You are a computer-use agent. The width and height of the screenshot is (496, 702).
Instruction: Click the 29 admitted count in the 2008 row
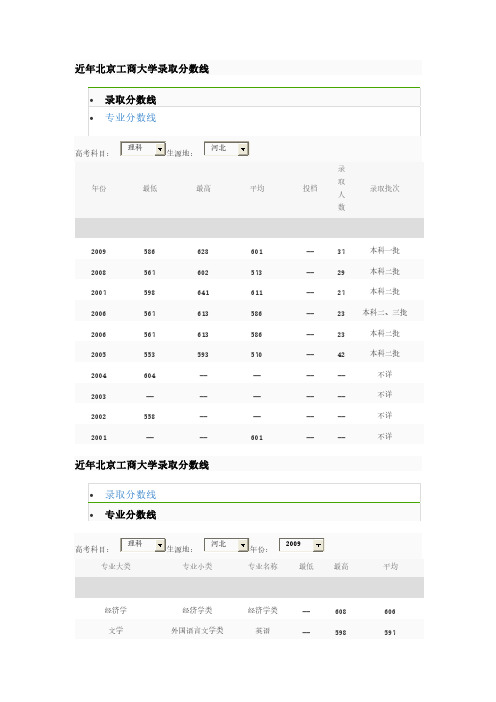pos(341,273)
